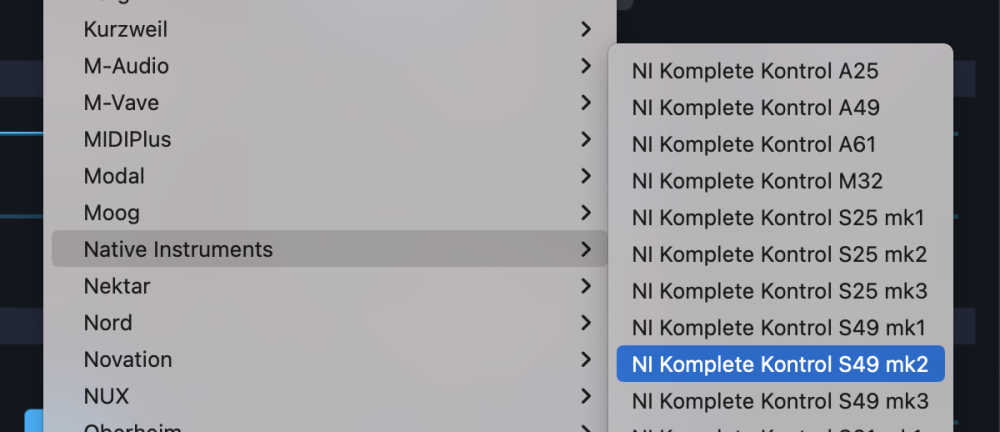The image size is (1000, 432).
Task: Expand the Kurzweil submenu arrow
Action: 586,29
